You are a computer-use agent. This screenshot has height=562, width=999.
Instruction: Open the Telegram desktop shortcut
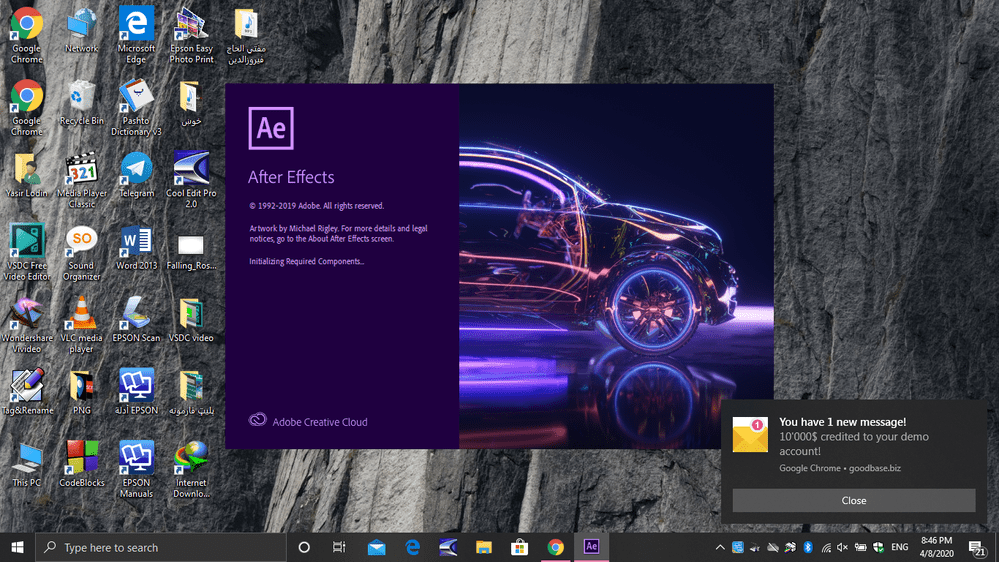pos(136,176)
